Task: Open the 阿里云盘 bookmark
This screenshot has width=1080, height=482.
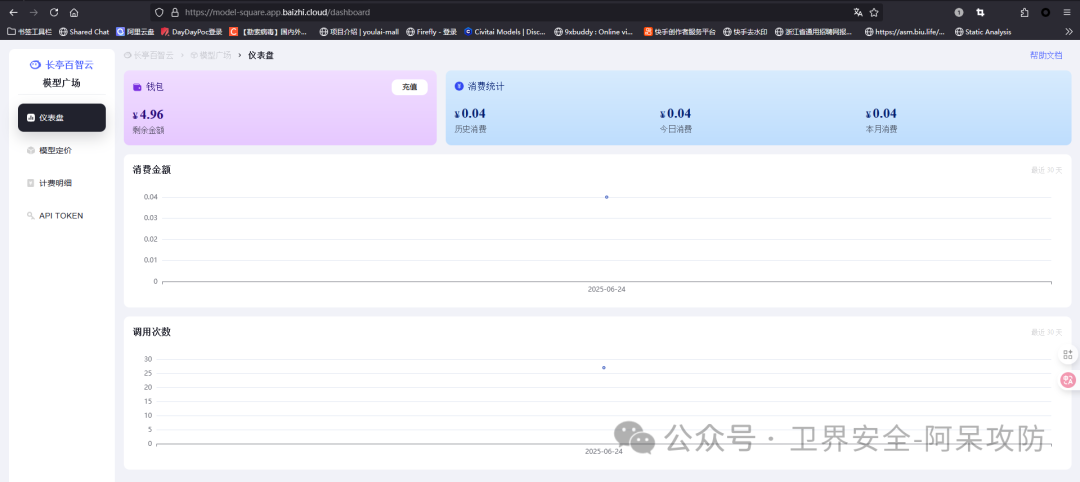Action: pyautogui.click(x=136, y=32)
